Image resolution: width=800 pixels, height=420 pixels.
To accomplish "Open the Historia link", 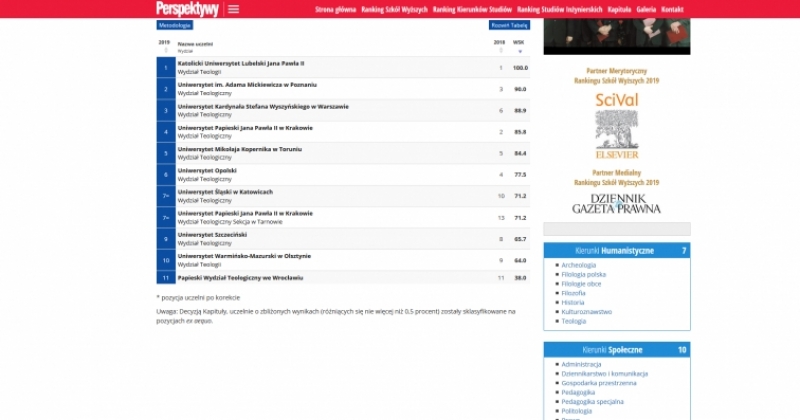I will pos(573,302).
